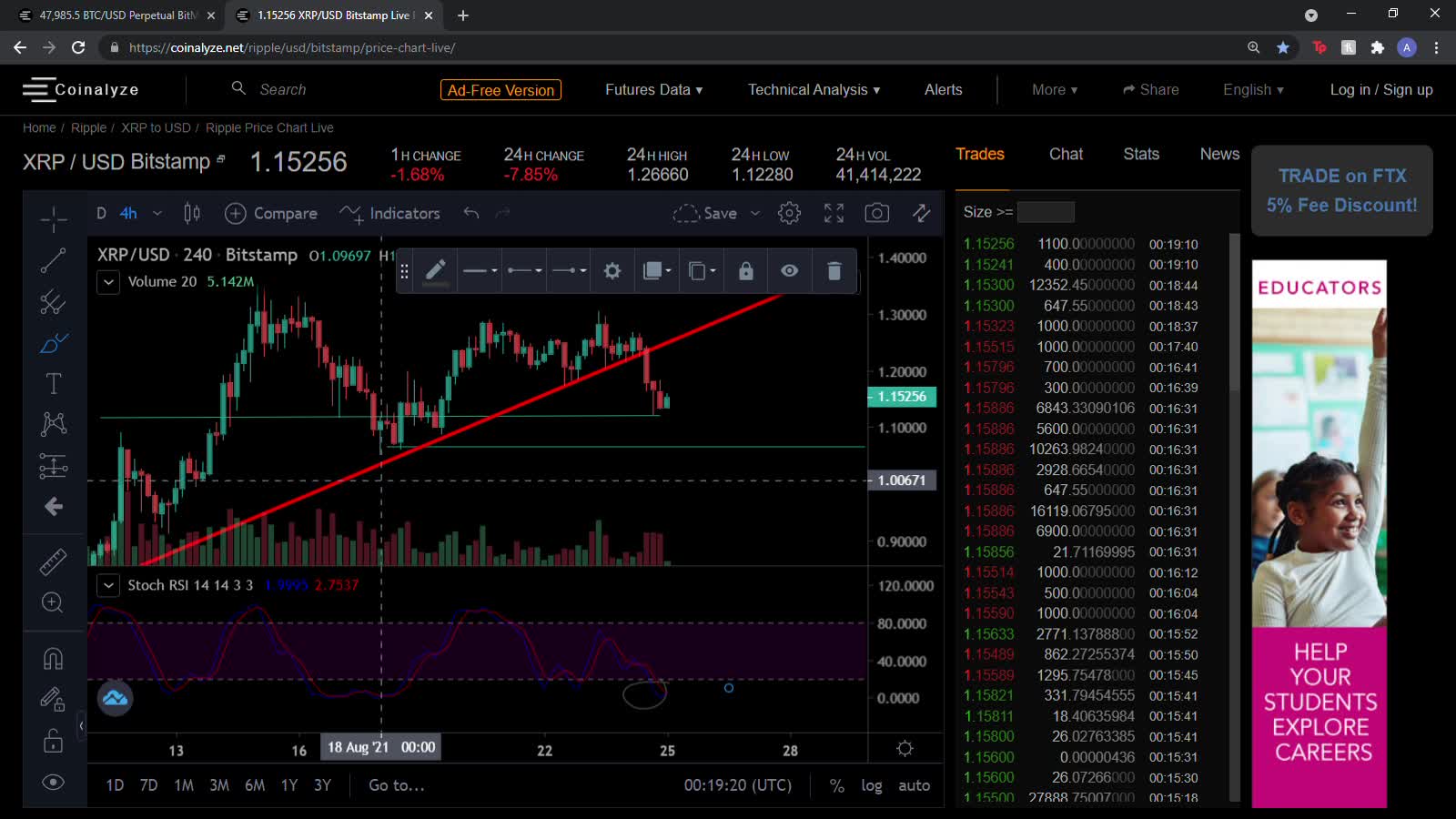Open chart settings gear
This screenshot has height=819, width=1456.
pyautogui.click(x=790, y=213)
